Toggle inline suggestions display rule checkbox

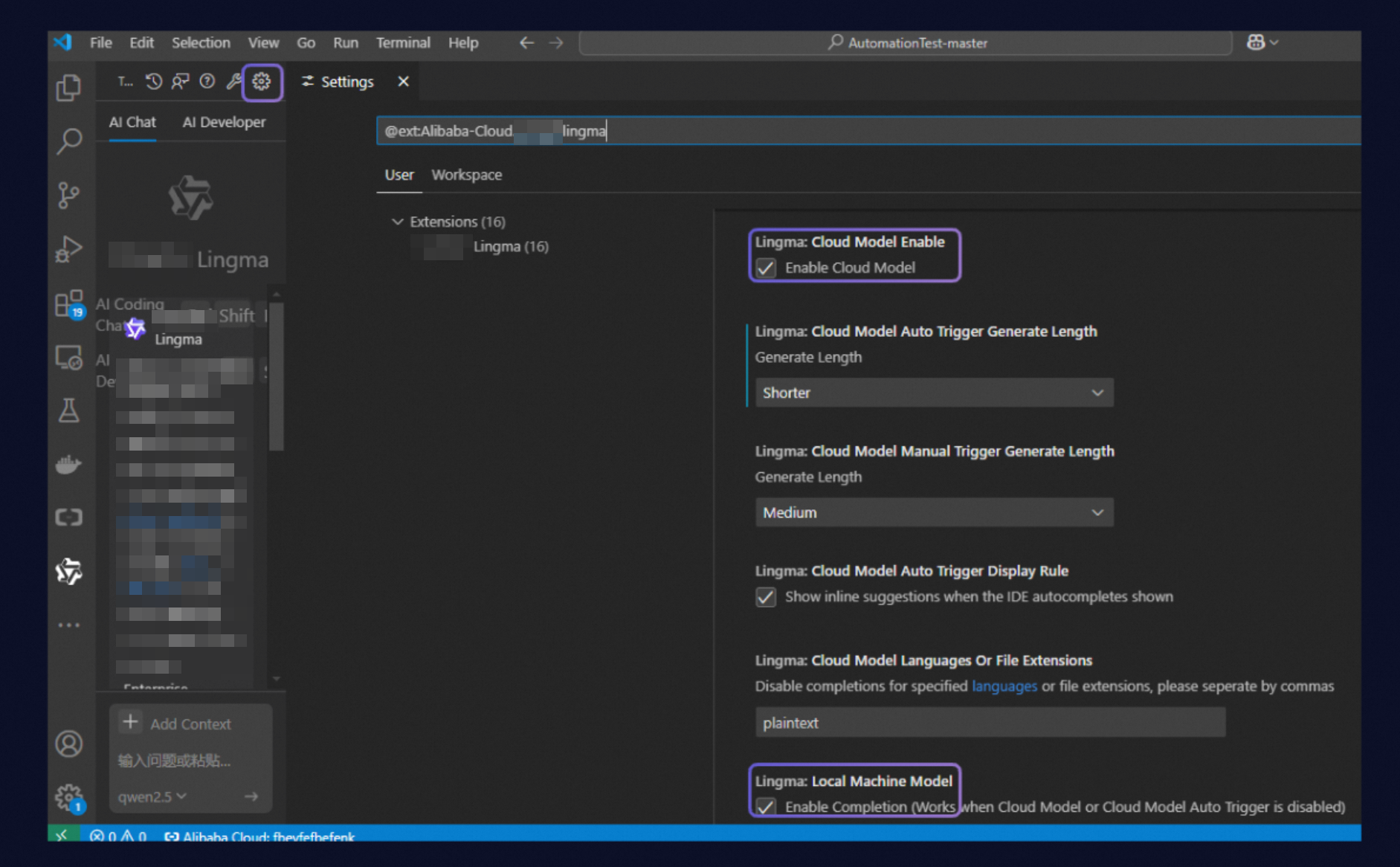tap(766, 597)
